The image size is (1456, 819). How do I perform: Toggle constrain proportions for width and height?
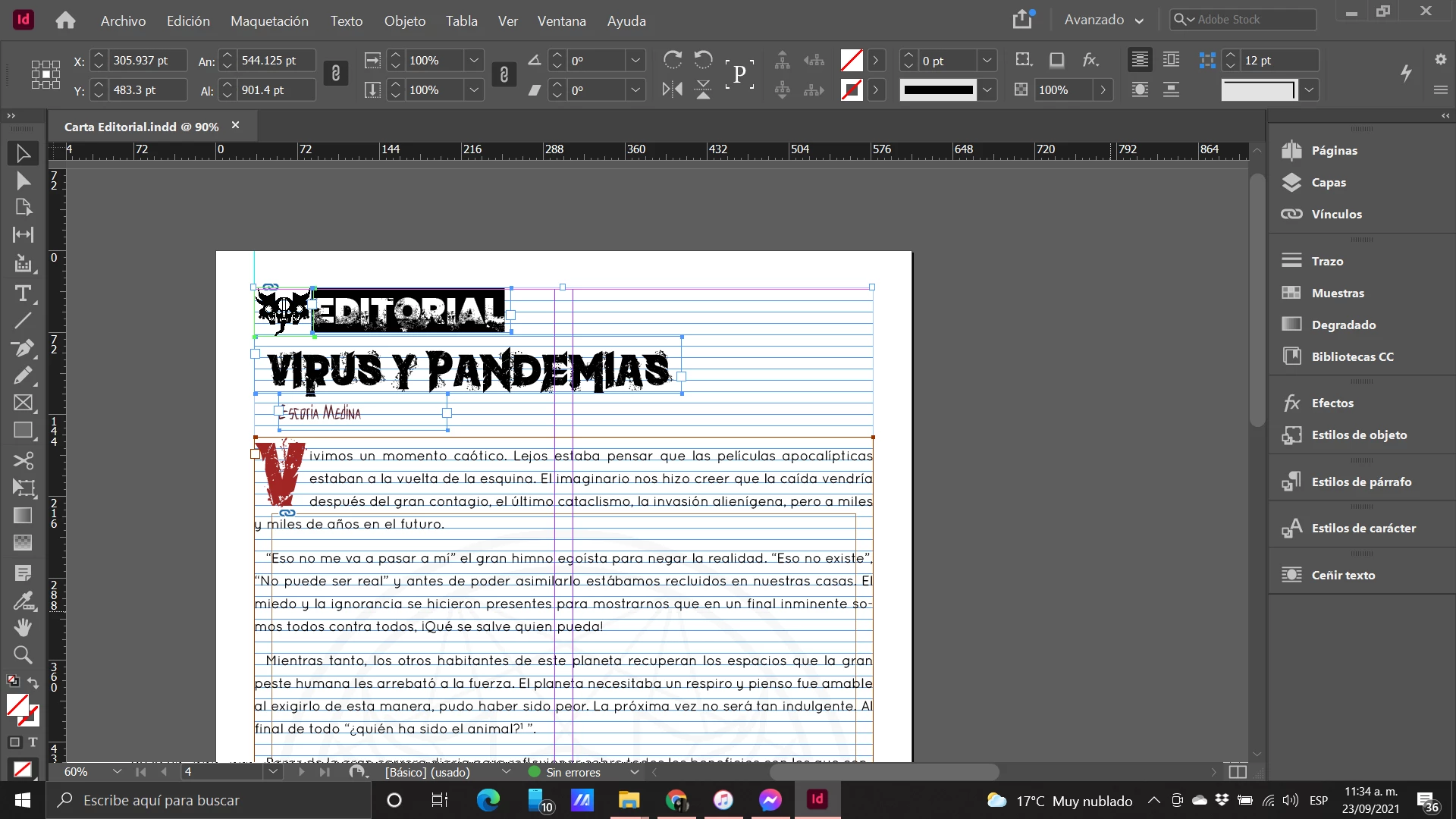click(336, 74)
